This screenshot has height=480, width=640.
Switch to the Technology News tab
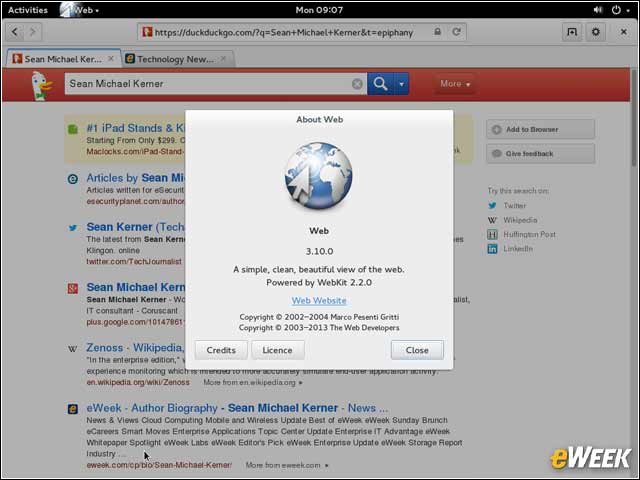(177, 59)
